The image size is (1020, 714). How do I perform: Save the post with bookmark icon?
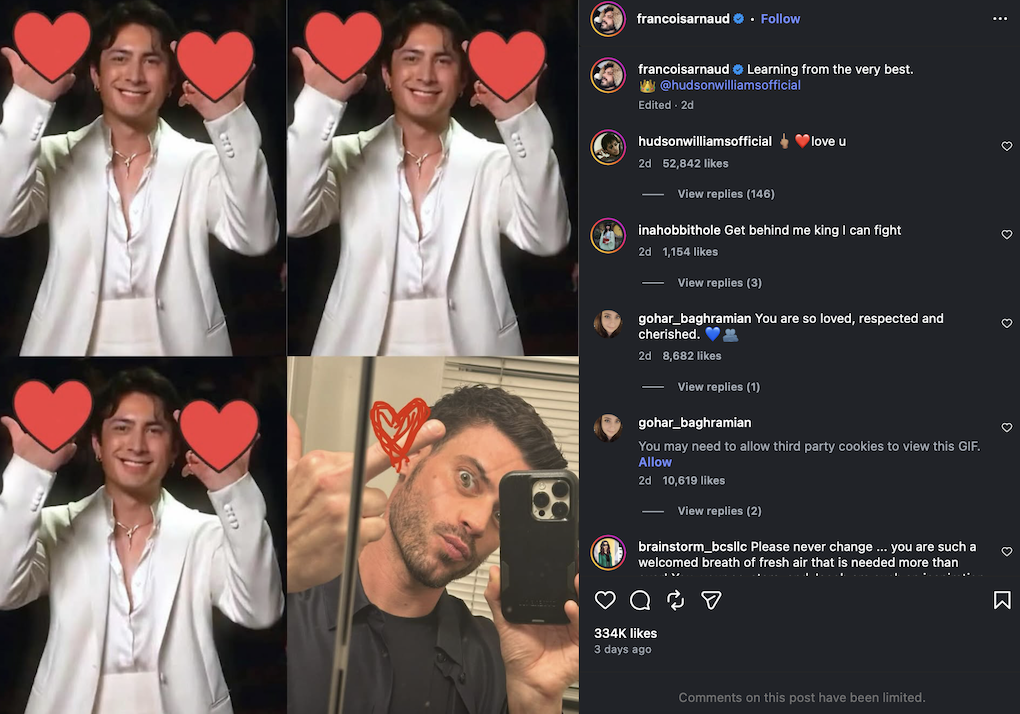tap(1001, 600)
